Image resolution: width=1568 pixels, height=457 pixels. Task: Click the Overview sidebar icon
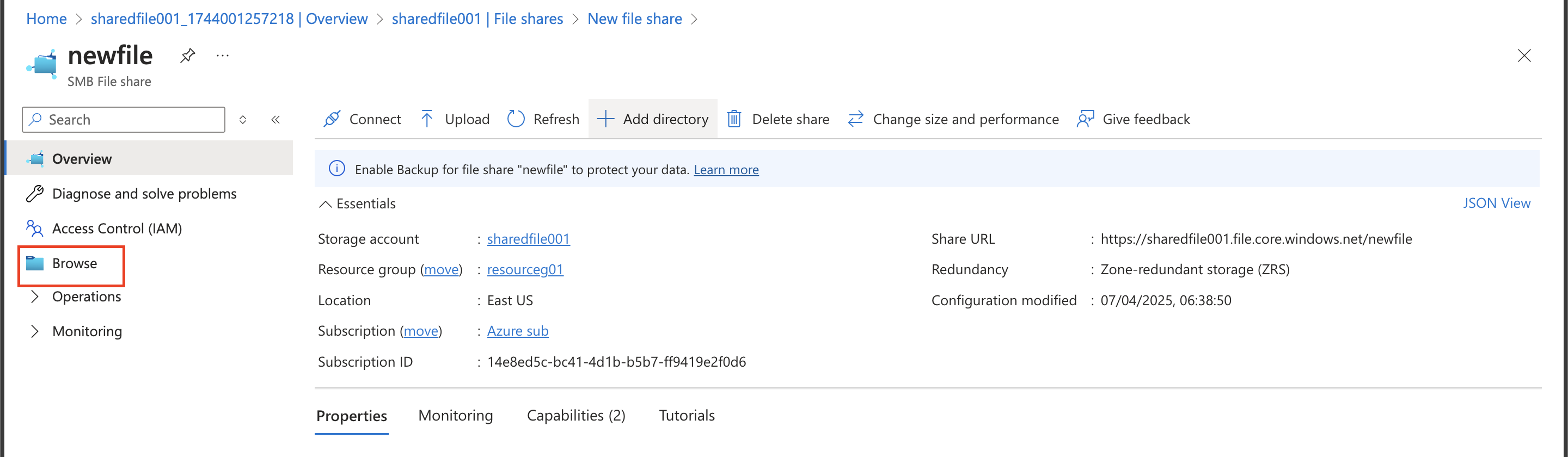coord(35,159)
